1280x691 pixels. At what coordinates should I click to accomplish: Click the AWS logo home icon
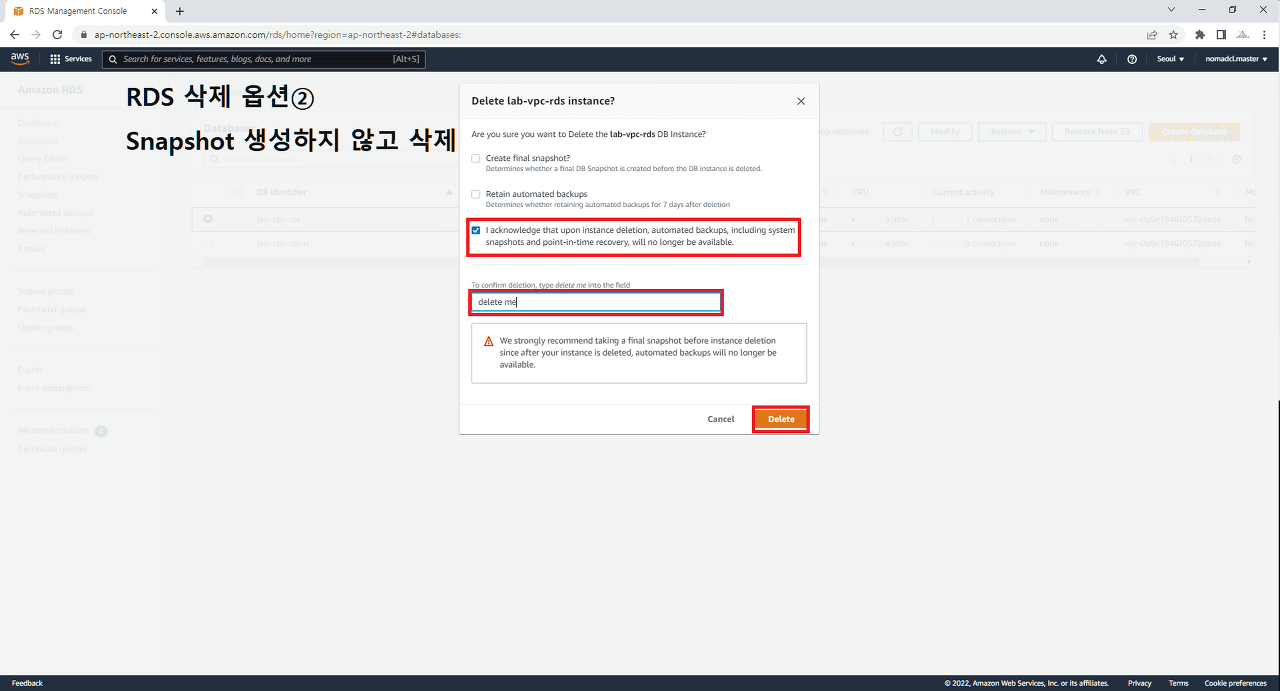(x=20, y=58)
